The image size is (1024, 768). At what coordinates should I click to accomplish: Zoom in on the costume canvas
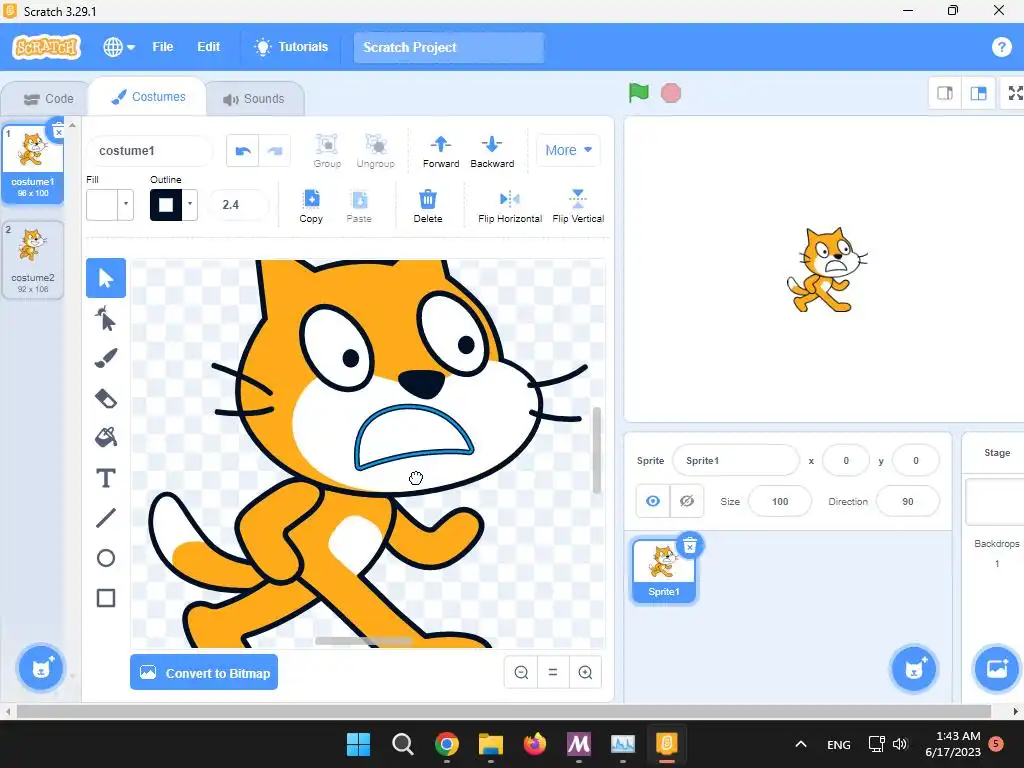(x=585, y=673)
